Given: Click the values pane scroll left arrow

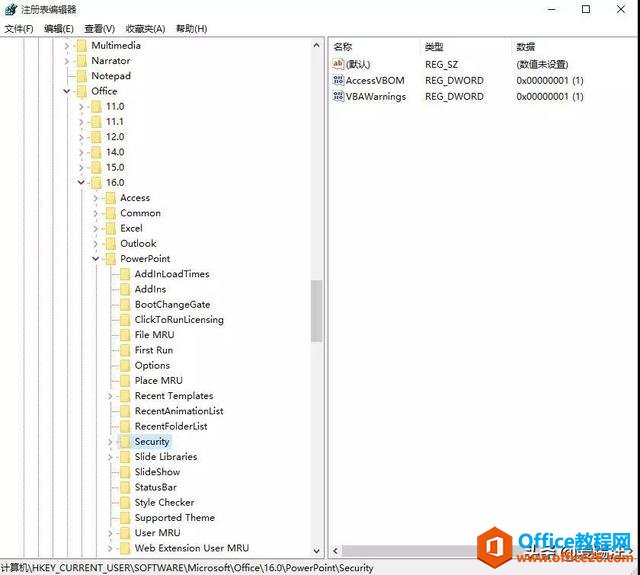Looking at the screenshot, I should [x=336, y=551].
